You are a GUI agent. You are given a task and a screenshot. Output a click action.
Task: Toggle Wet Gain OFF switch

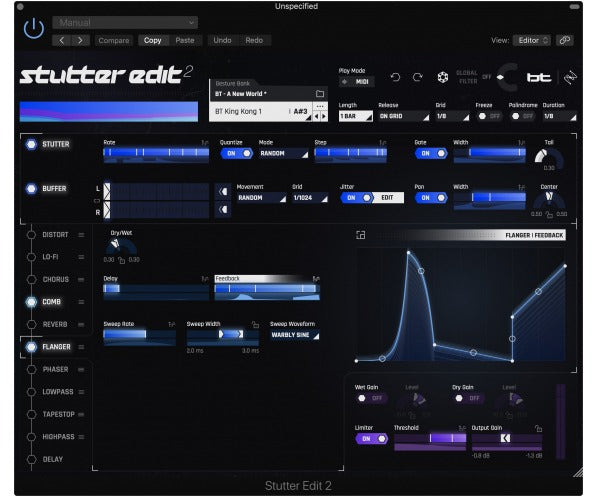[x=371, y=398]
